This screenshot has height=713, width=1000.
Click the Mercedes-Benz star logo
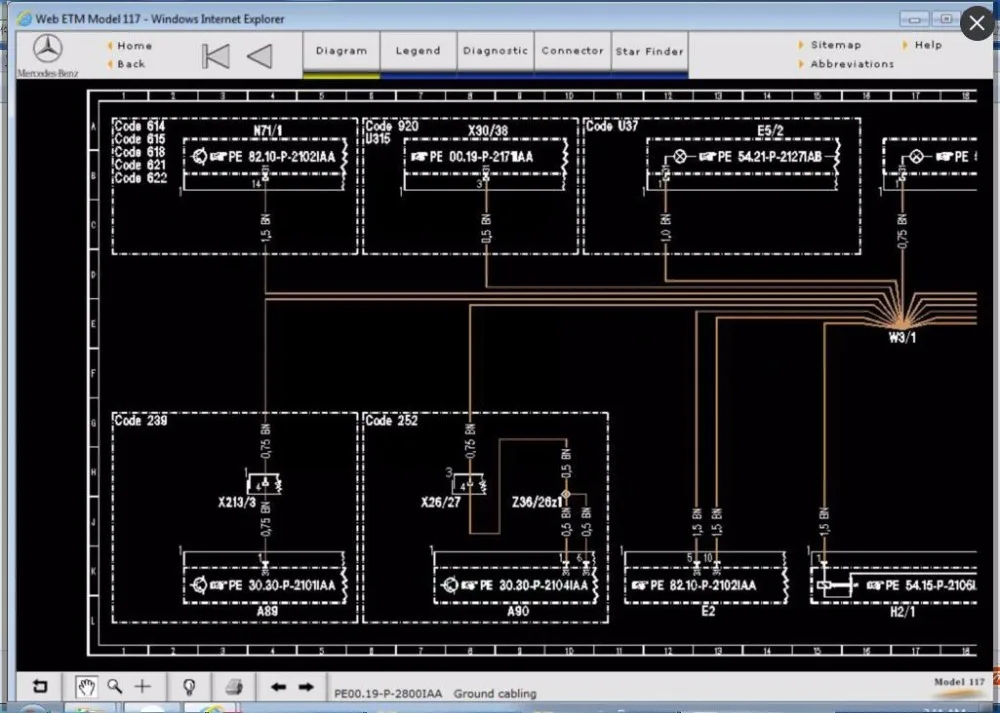48,50
